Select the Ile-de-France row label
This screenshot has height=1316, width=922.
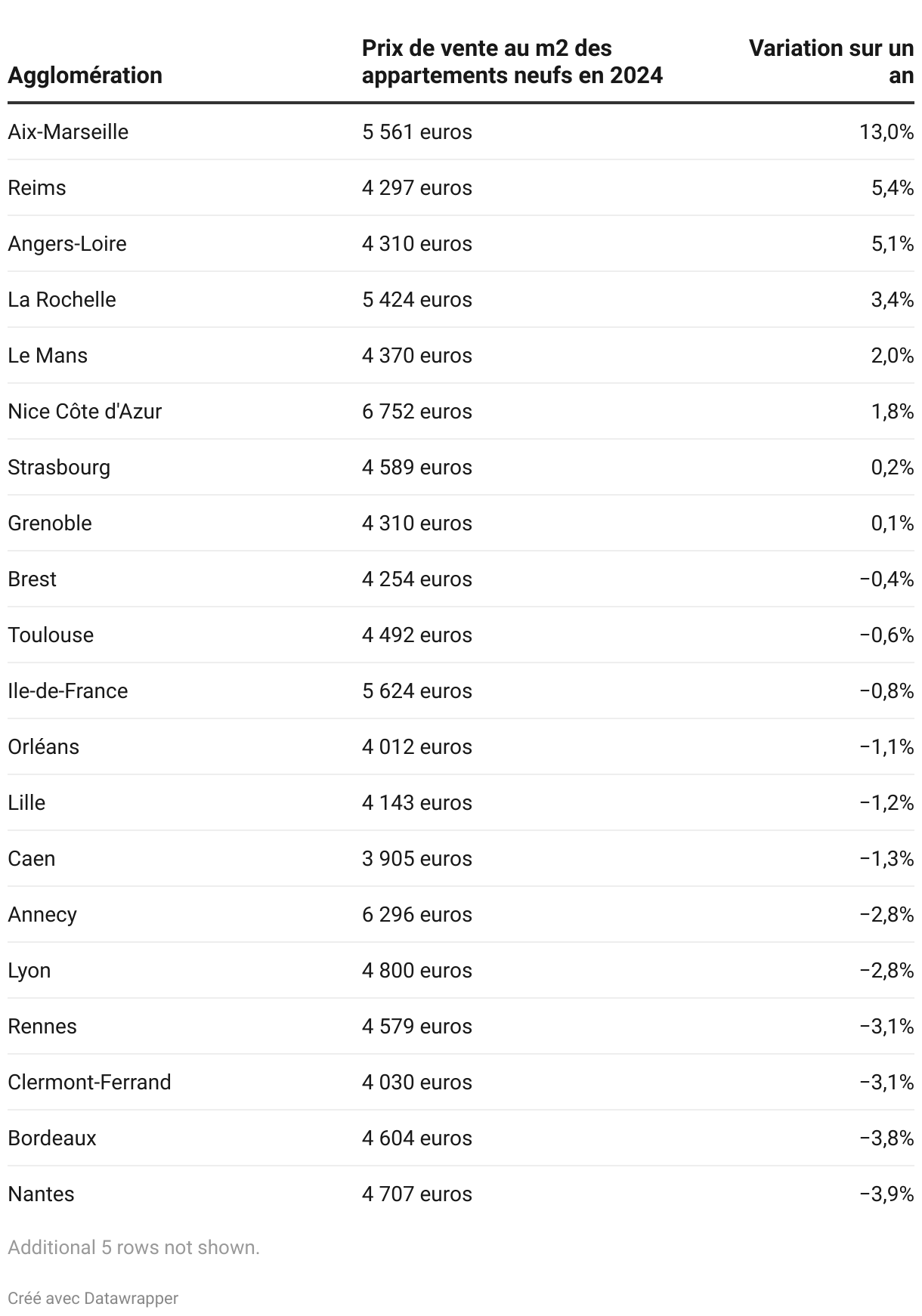click(68, 691)
